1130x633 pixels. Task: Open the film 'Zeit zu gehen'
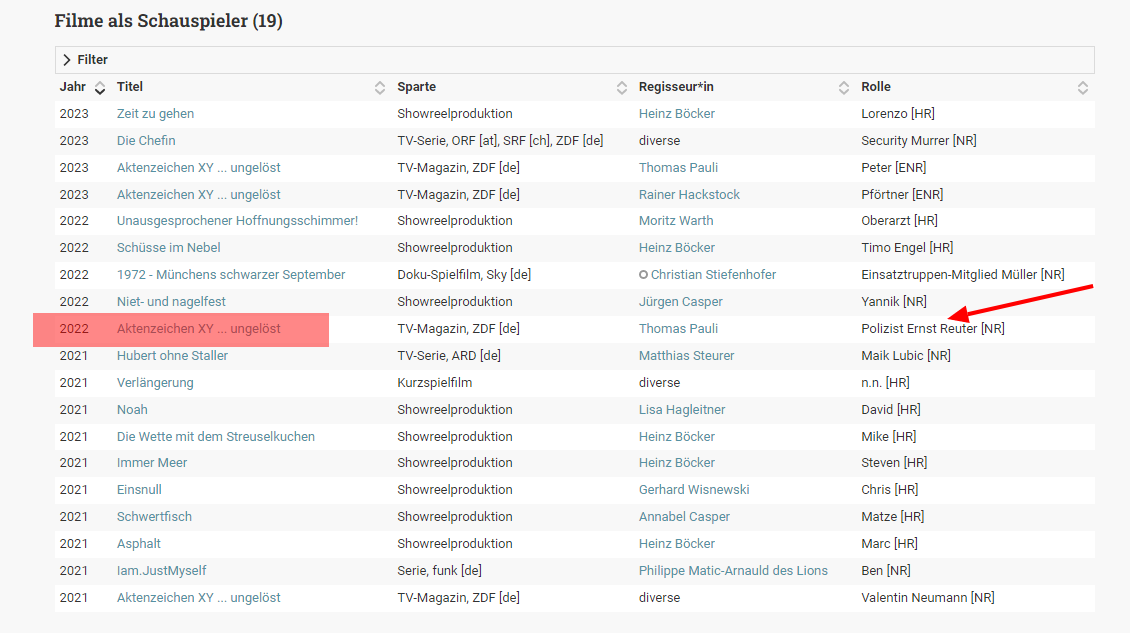pos(155,114)
